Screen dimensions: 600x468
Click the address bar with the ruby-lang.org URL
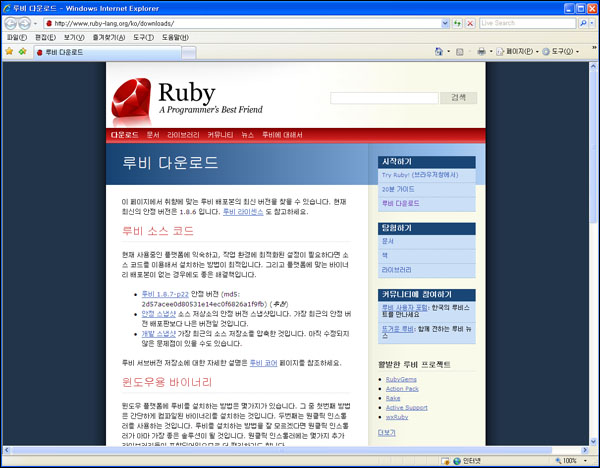[x=243, y=23]
